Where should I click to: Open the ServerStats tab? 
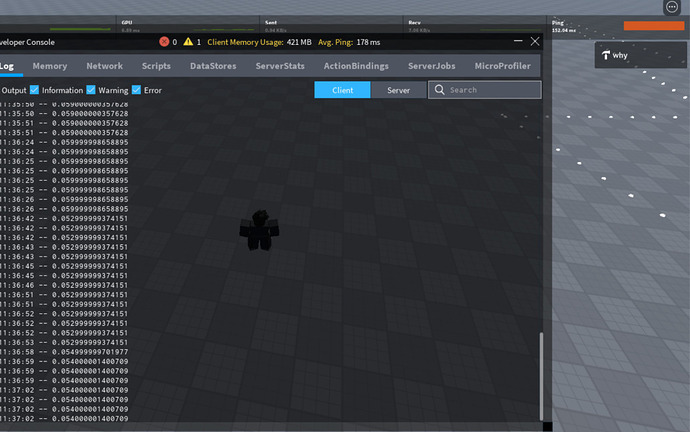pos(280,66)
